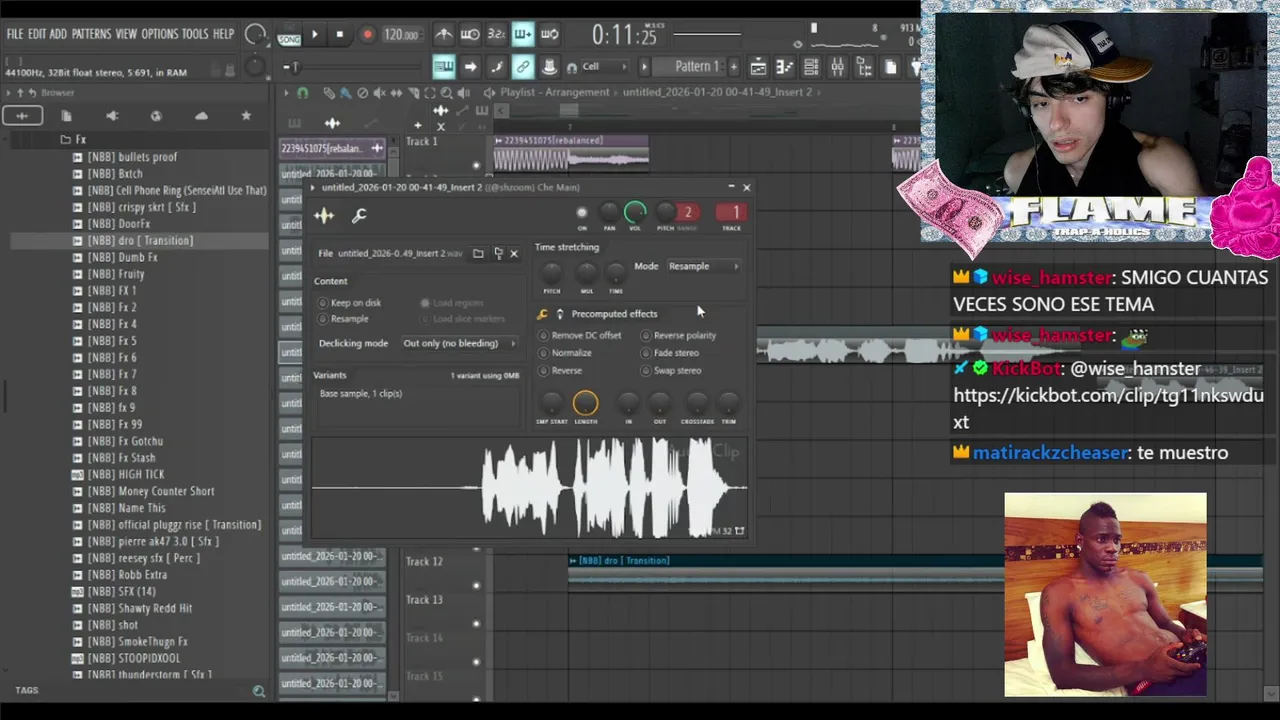Open the Piano roll view icon

(784, 67)
